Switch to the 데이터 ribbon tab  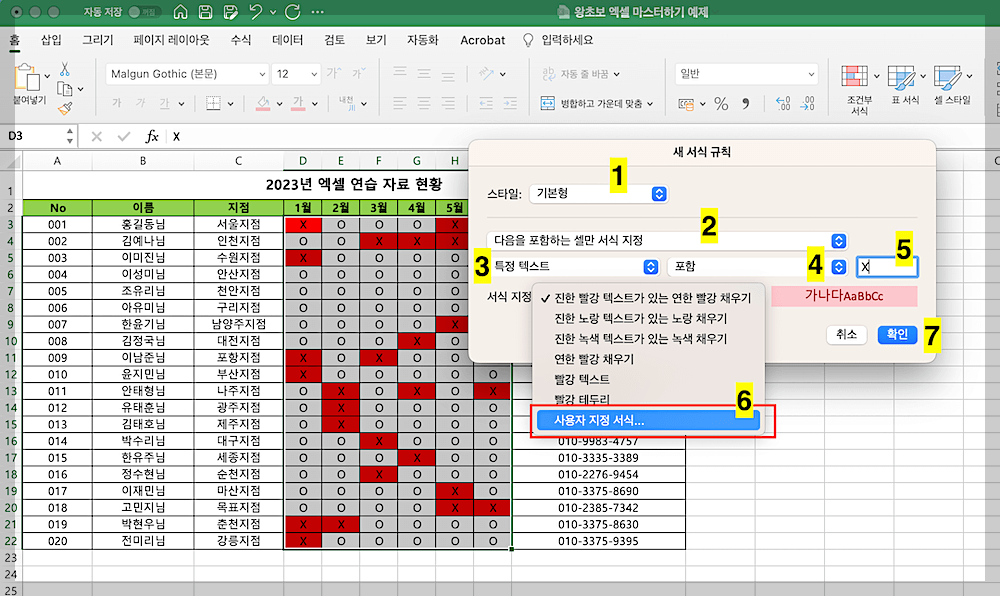pos(287,40)
